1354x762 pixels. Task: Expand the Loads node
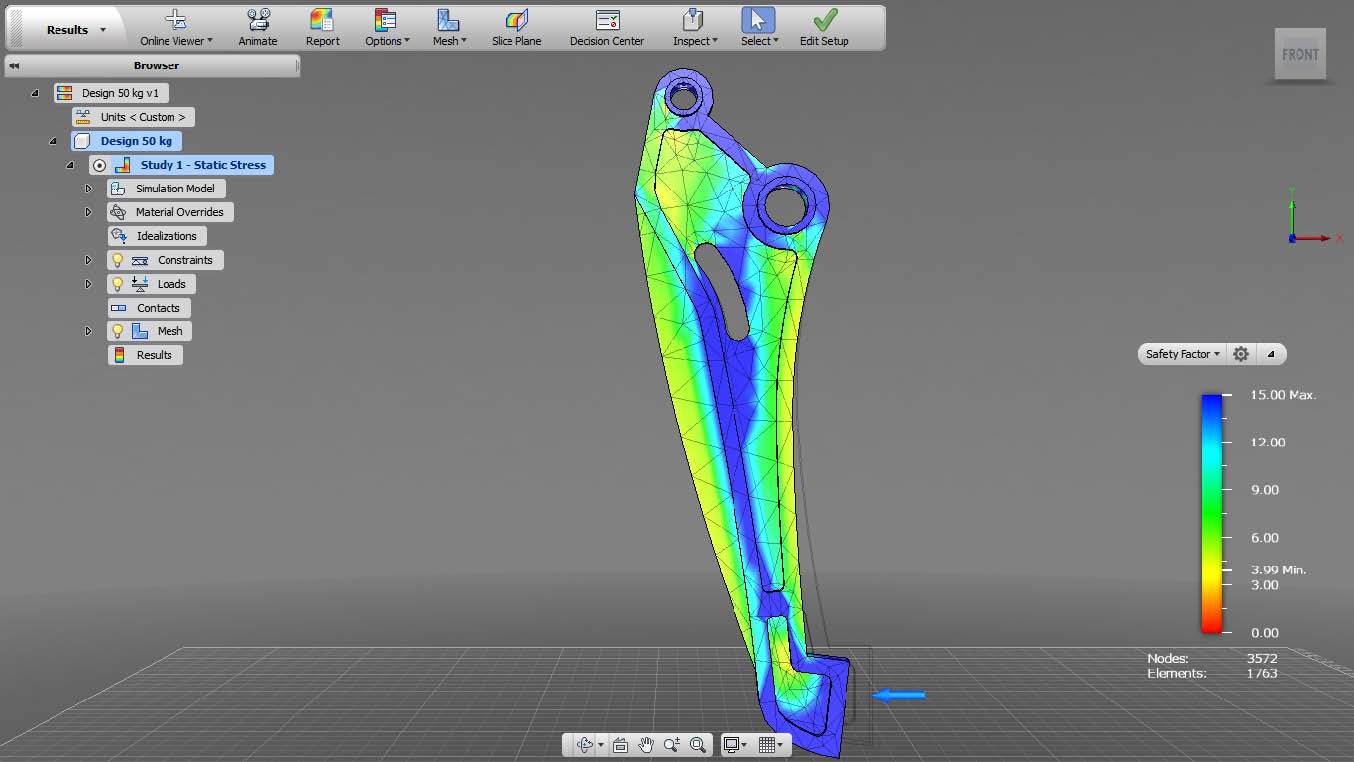point(89,284)
